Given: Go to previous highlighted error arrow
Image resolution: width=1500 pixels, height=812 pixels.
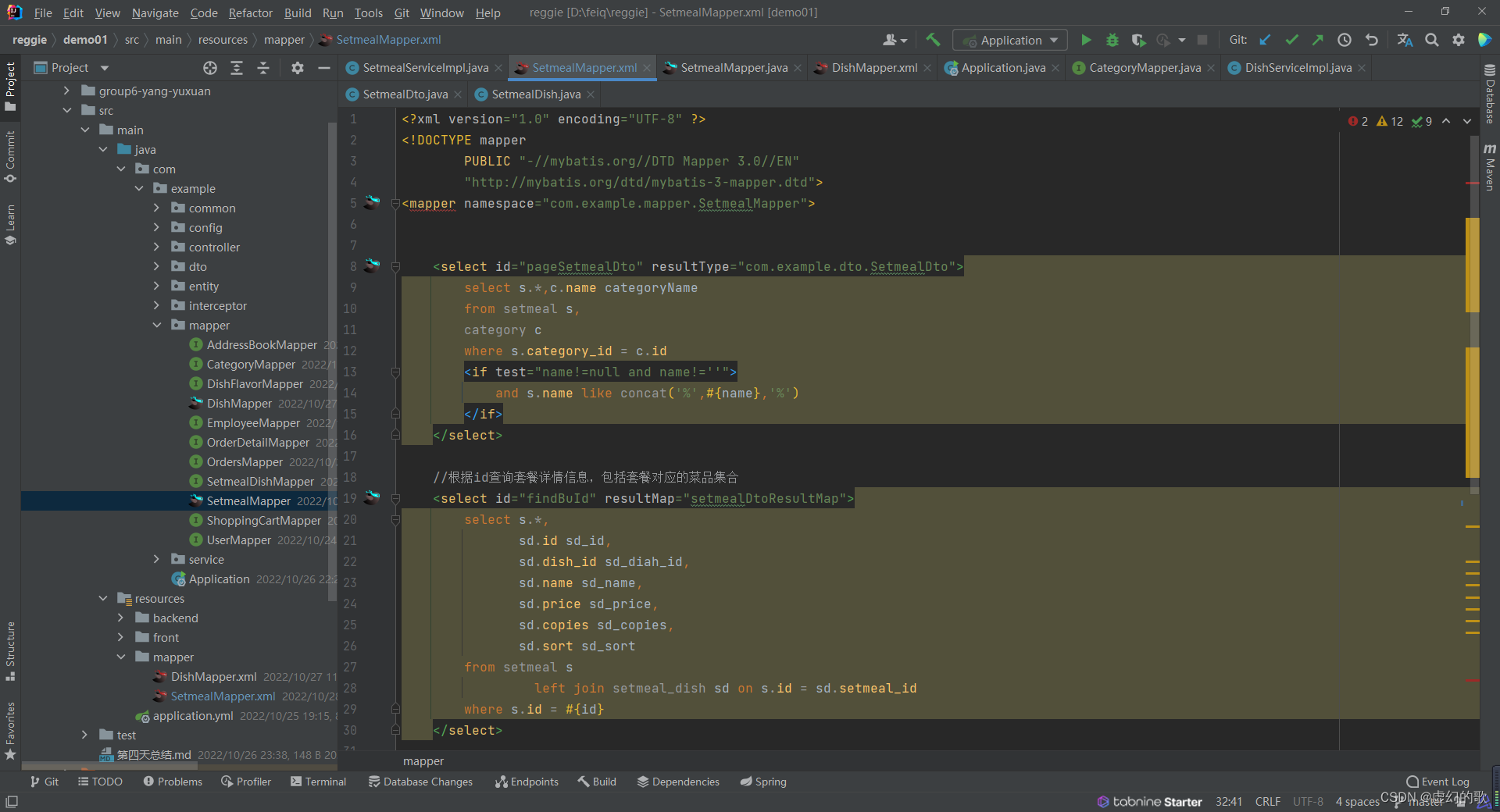Looking at the screenshot, I should [x=1446, y=121].
